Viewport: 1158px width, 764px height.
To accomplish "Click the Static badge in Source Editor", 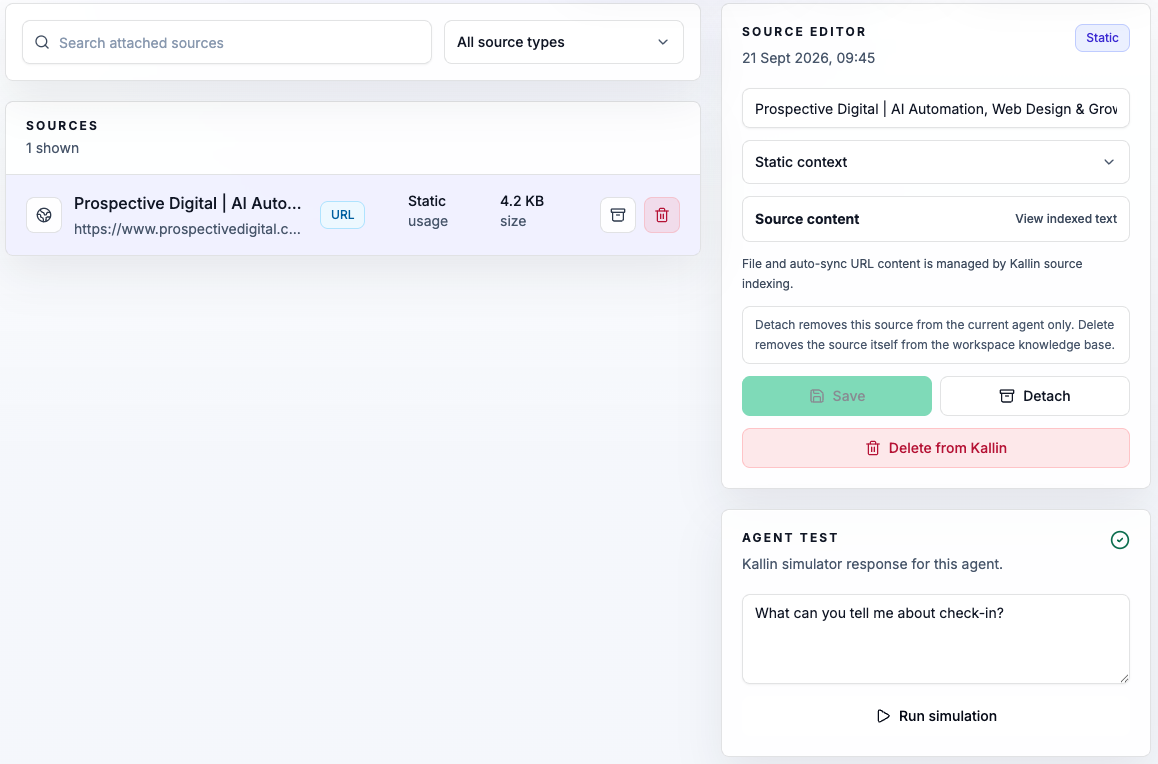I will click(x=1102, y=38).
